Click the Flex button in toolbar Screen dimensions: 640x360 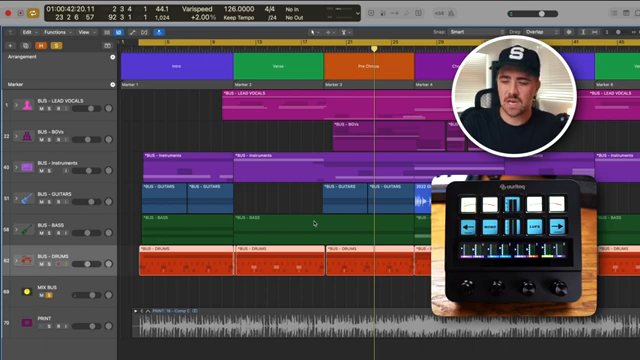[x=144, y=32]
